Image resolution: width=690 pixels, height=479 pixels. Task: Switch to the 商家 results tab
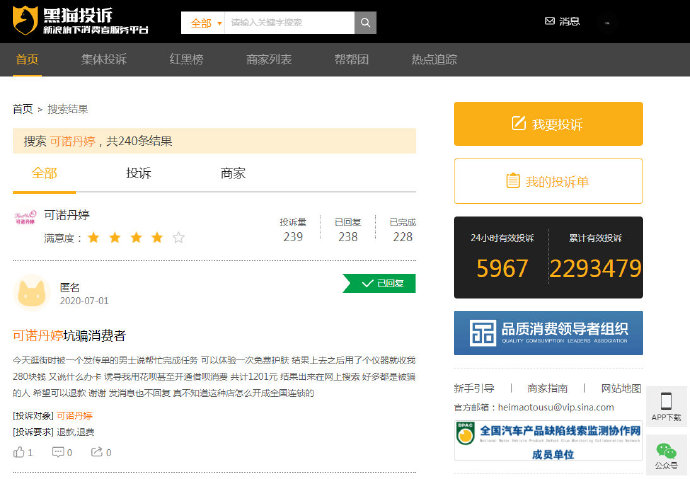(233, 173)
